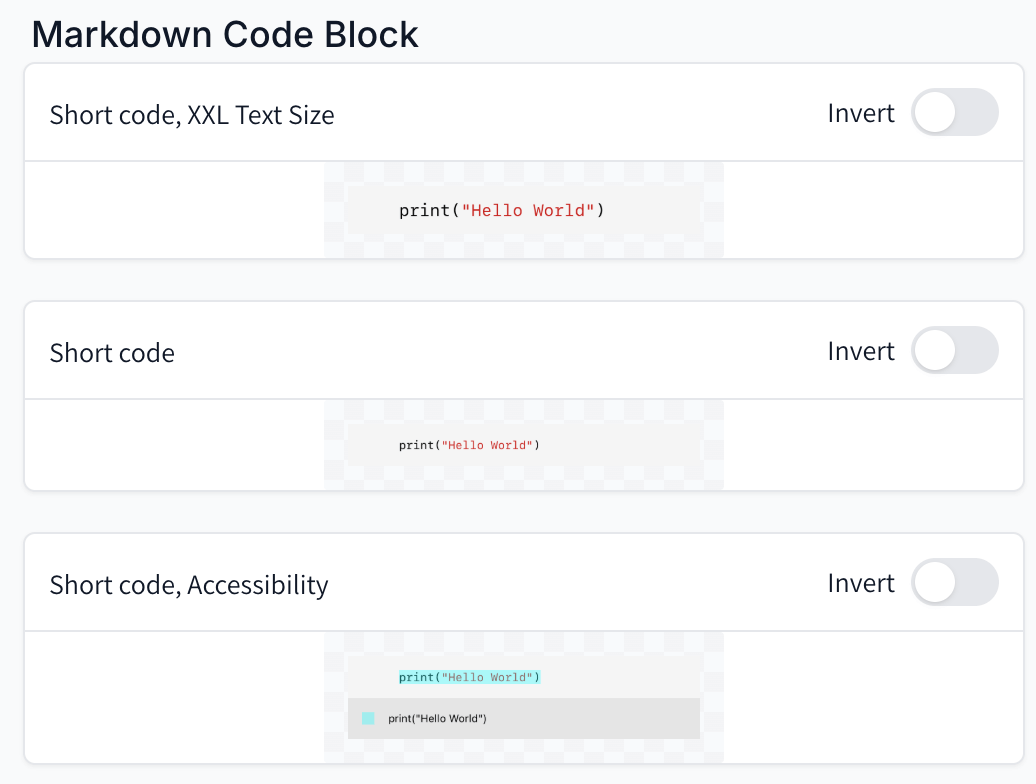
Task: Click the gray swatch row below highlighted code
Action: [524, 718]
